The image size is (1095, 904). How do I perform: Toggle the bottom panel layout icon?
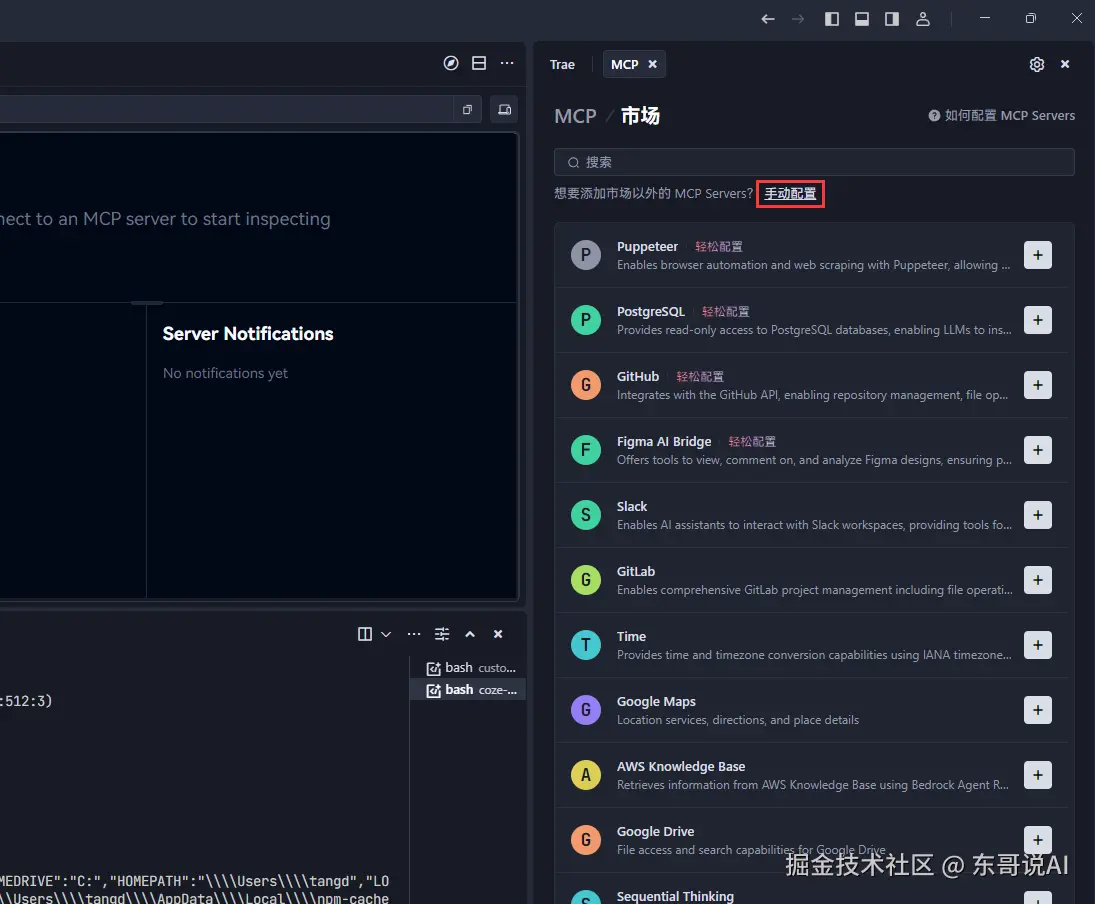(x=862, y=19)
